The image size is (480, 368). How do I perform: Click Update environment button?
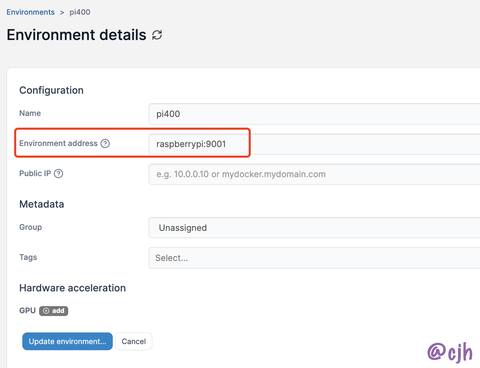67,341
